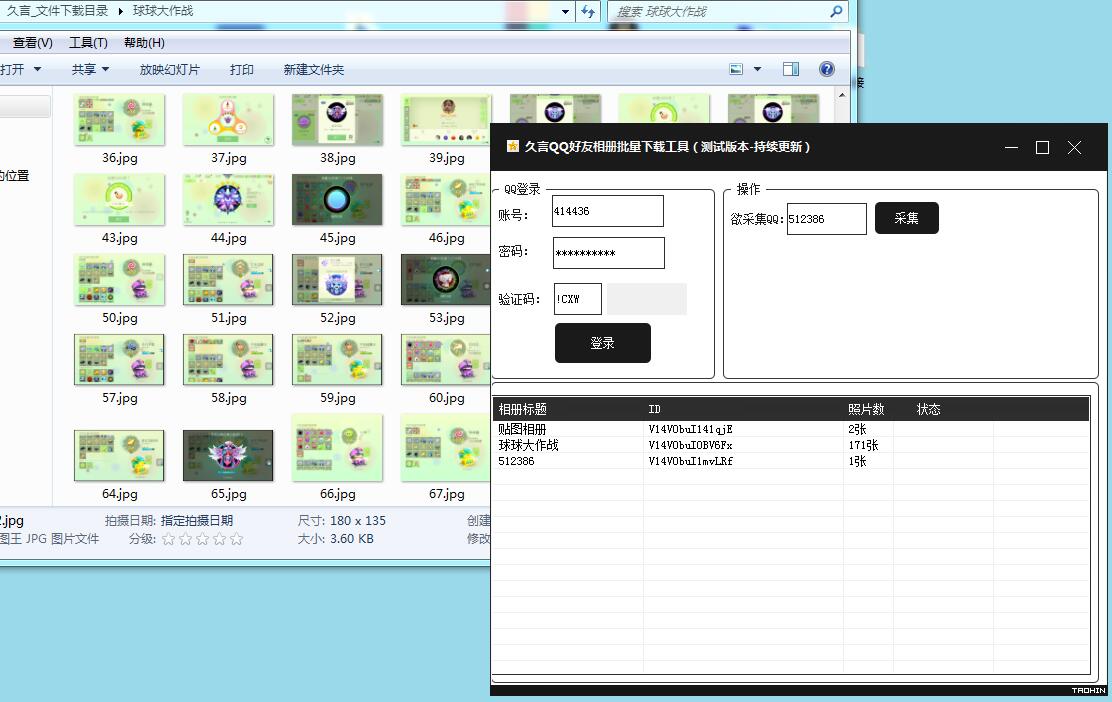1112x702 pixels.
Task: Open the dropdown arrow next to 打开
Action: [x=38, y=69]
